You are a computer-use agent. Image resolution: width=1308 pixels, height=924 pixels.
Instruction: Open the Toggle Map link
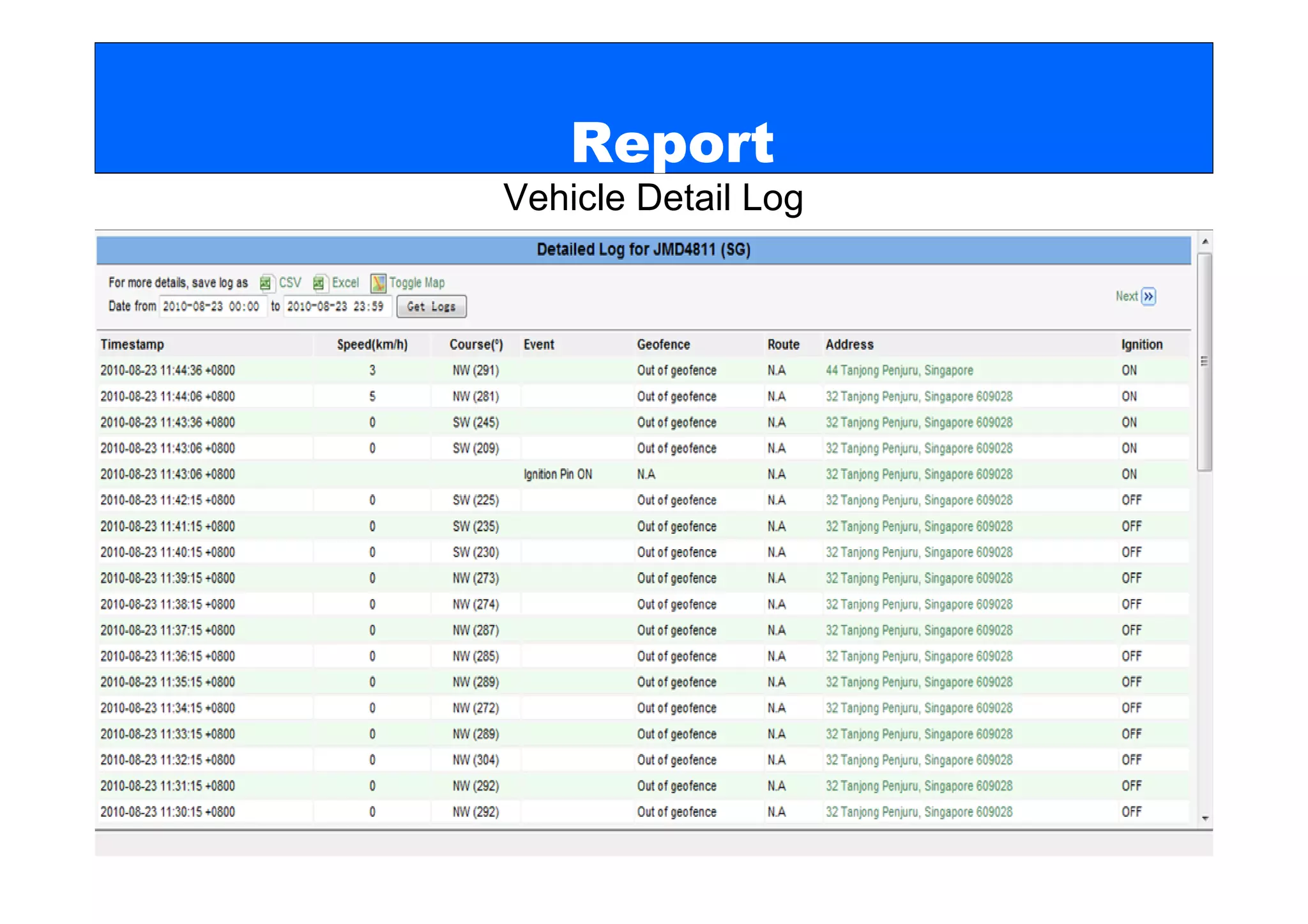417,283
